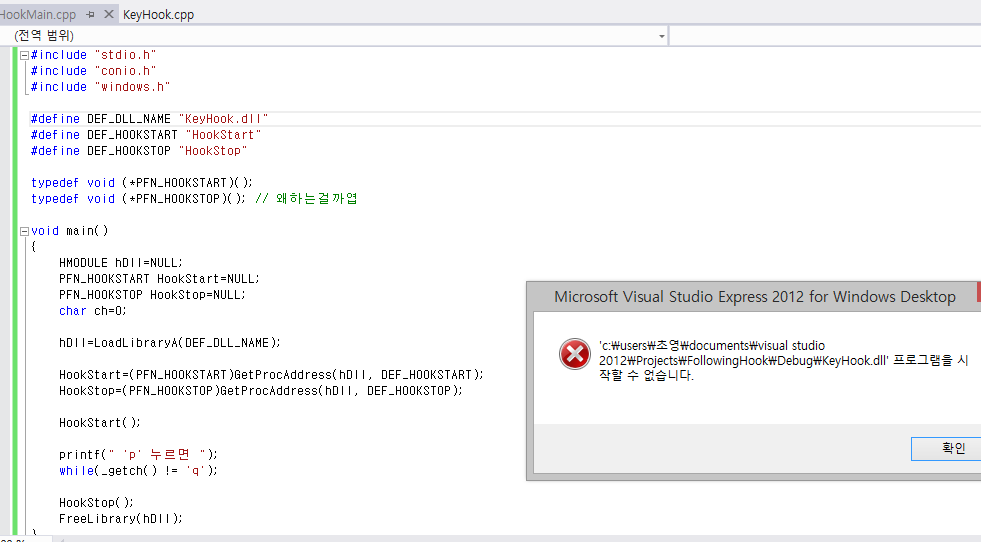Click the red error icon in dialog
The width and height of the screenshot is (981, 542).
[x=575, y=354]
